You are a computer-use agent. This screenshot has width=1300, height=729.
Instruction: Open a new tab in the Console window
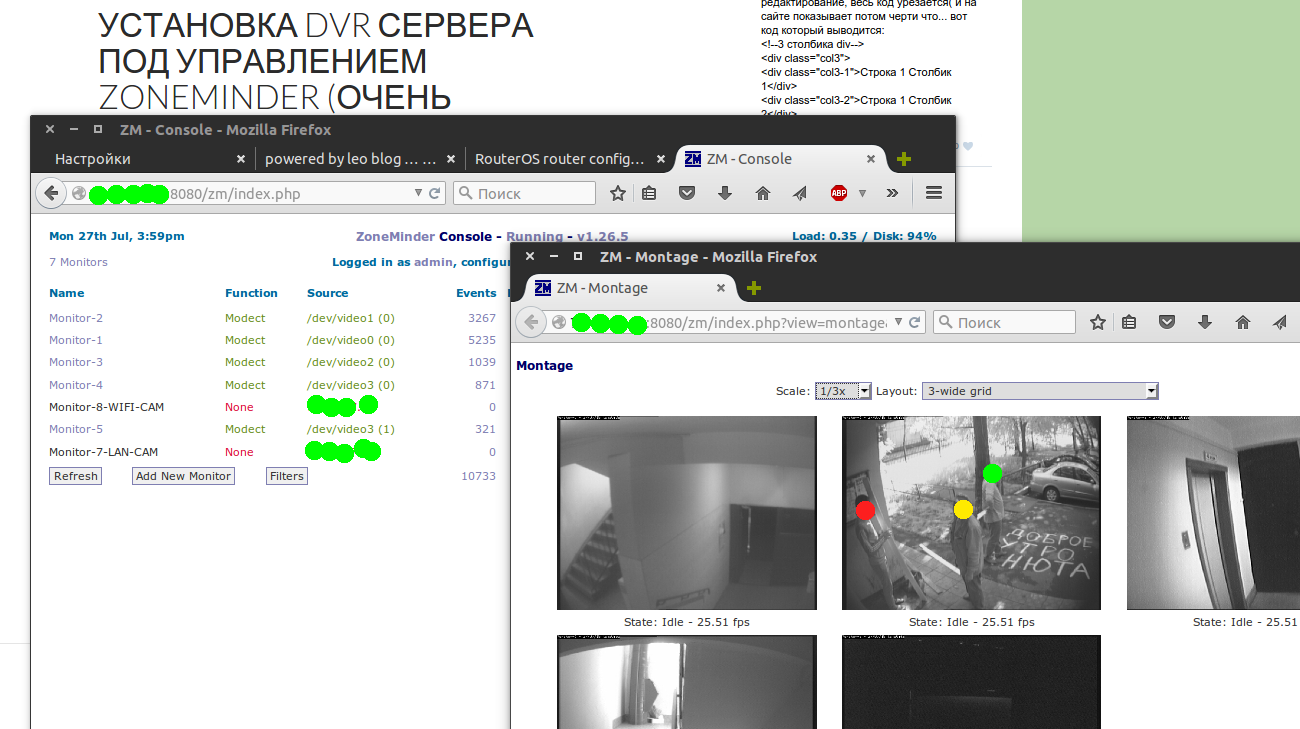click(904, 159)
